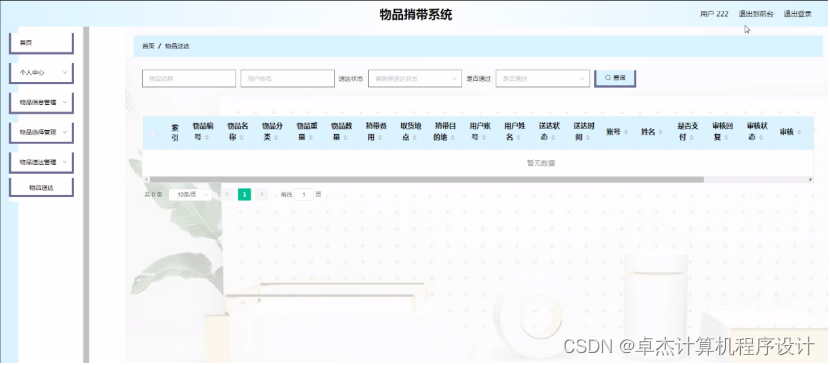830x365 pixels.
Task: Sort by 账号 column sort icon
Action: [x=626, y=132]
